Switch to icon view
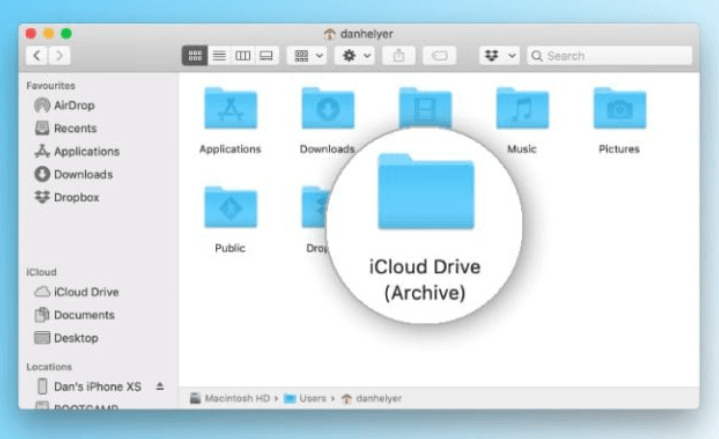This screenshot has height=439, width=719. pos(194,56)
